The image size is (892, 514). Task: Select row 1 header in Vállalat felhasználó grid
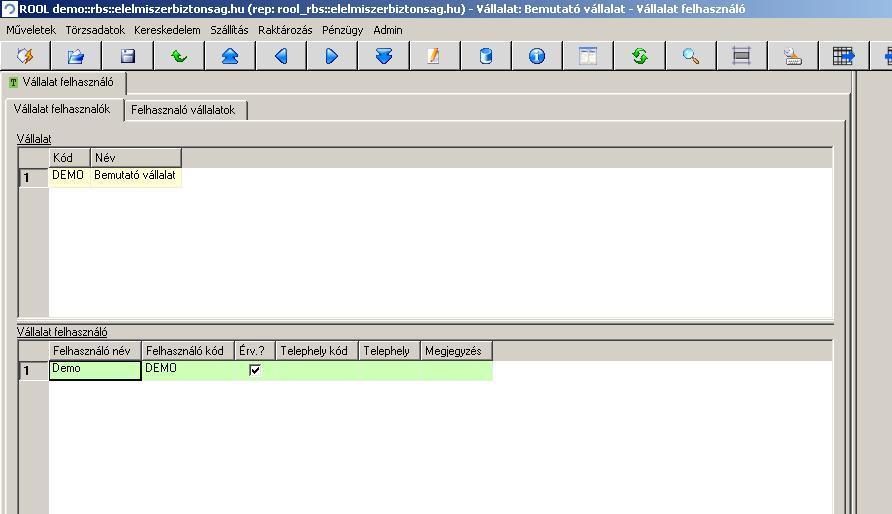34,371
